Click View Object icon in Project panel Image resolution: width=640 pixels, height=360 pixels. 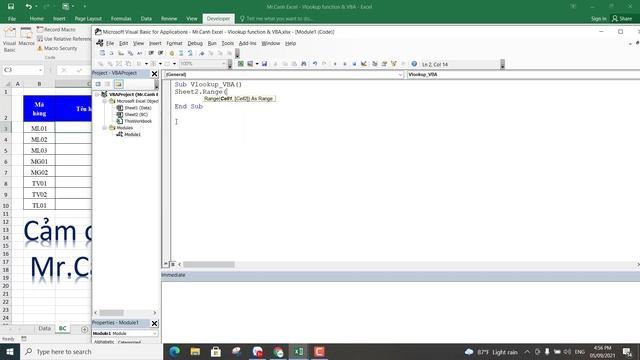tap(108, 84)
